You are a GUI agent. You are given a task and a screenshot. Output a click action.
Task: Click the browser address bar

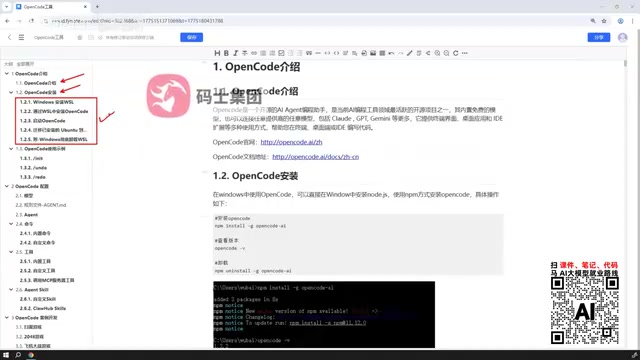pos(314,21)
